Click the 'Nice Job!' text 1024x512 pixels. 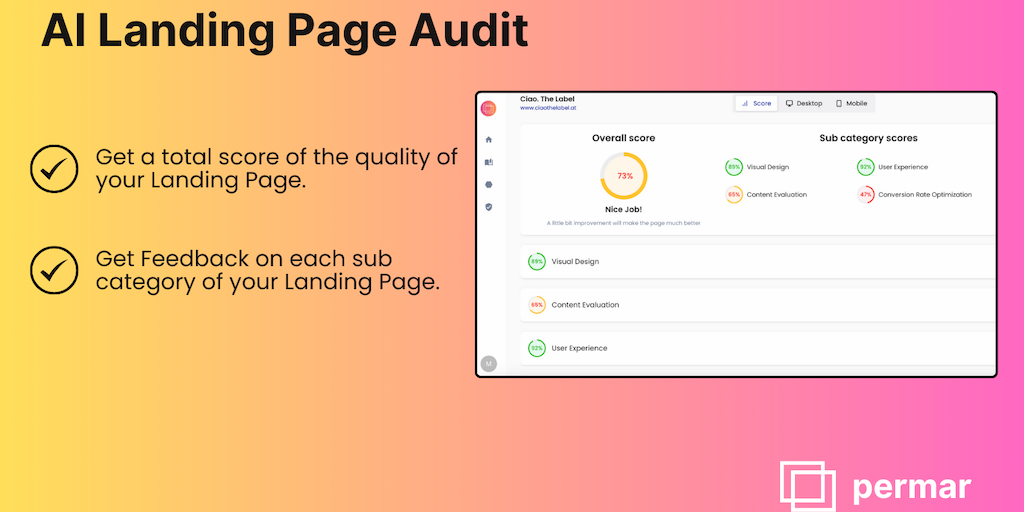point(624,210)
